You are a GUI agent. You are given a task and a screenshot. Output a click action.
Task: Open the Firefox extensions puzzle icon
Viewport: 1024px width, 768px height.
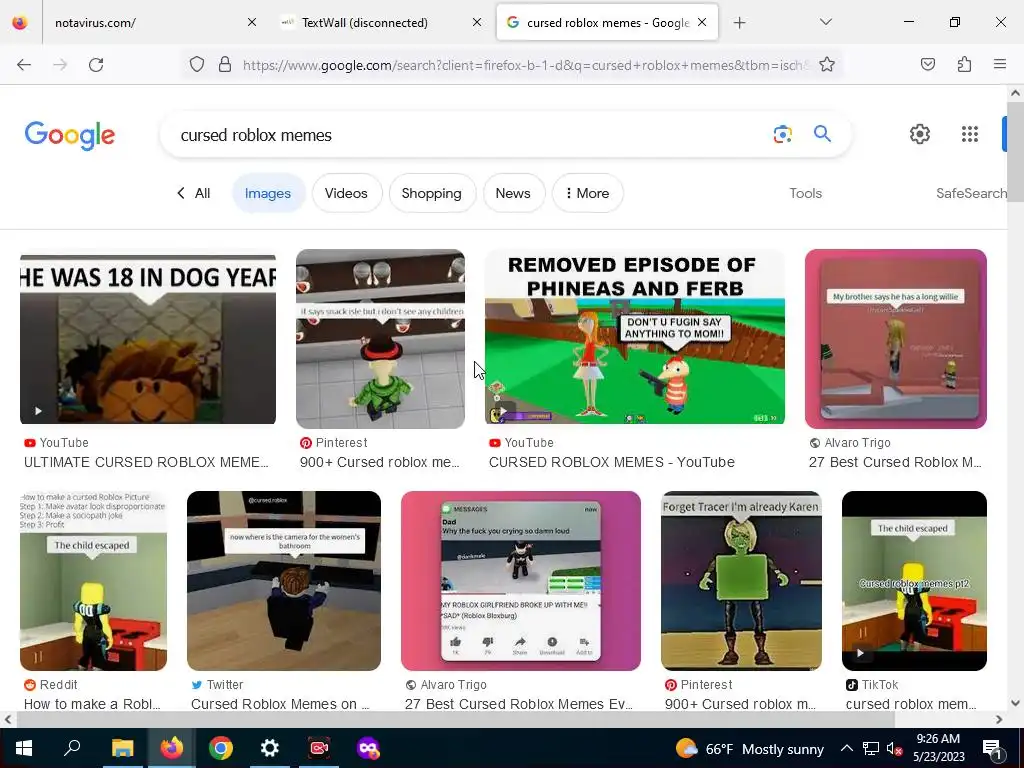pyautogui.click(x=964, y=64)
